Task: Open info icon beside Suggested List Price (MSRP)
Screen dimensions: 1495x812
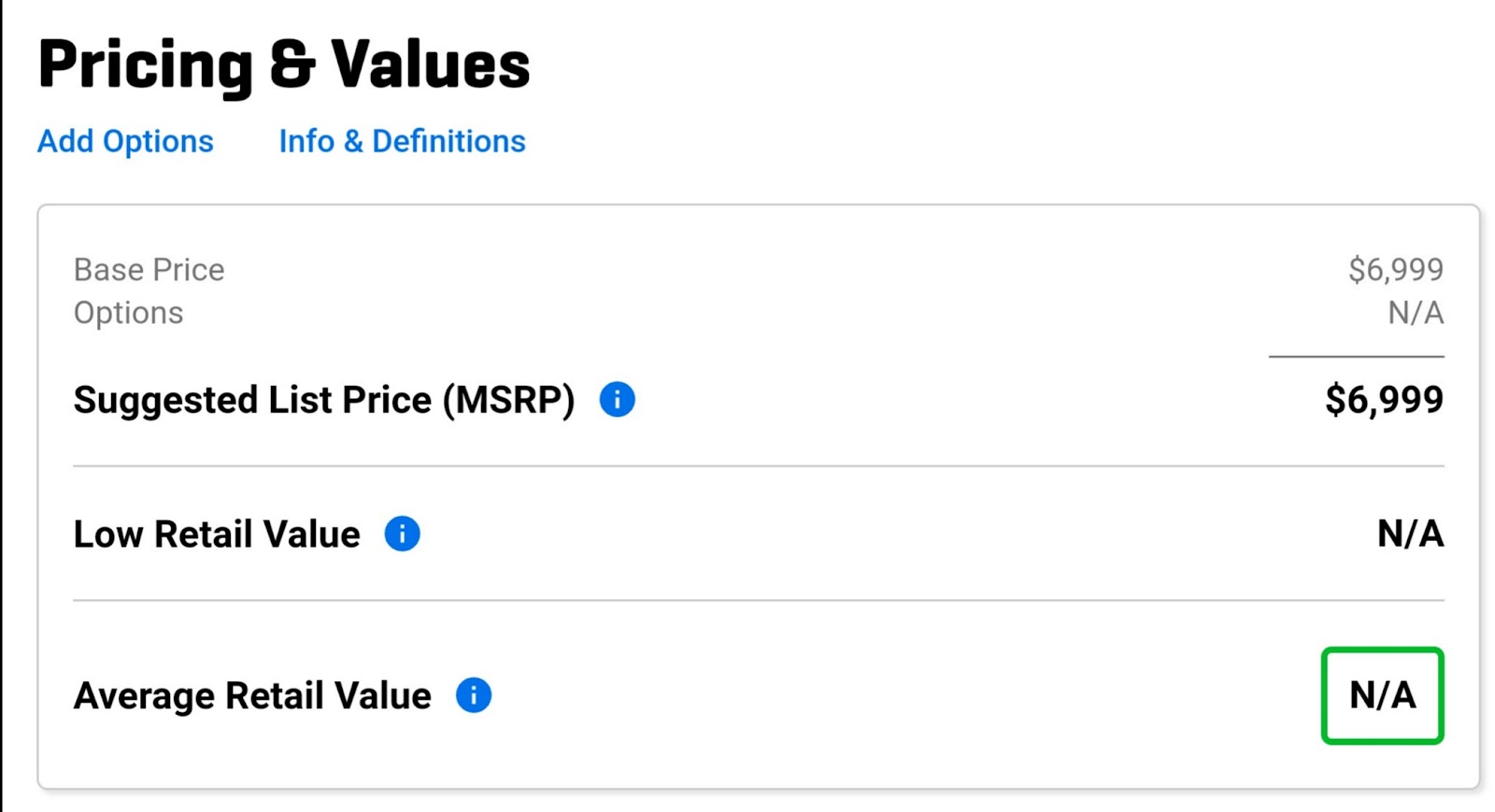Action: [617, 400]
